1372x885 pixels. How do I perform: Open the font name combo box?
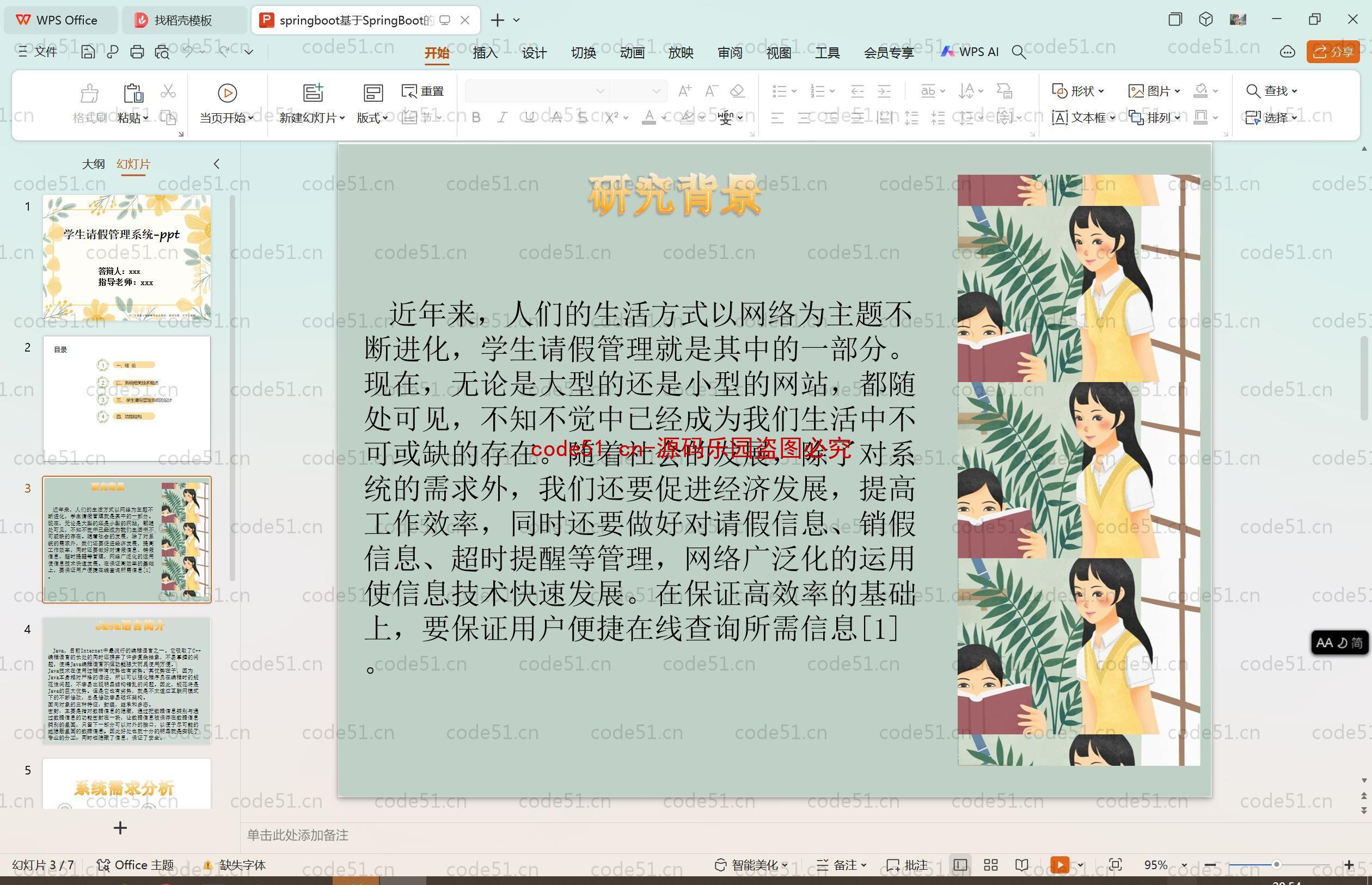(536, 91)
